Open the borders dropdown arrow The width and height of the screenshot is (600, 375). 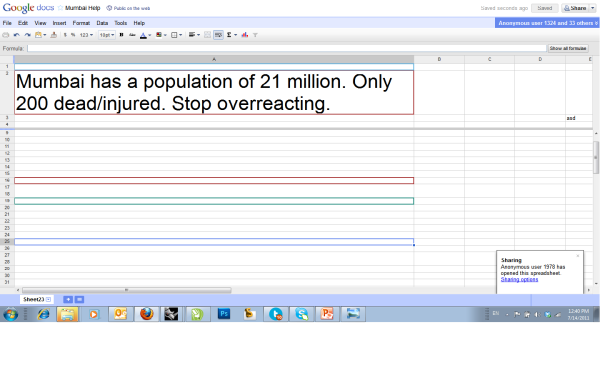tap(181, 35)
